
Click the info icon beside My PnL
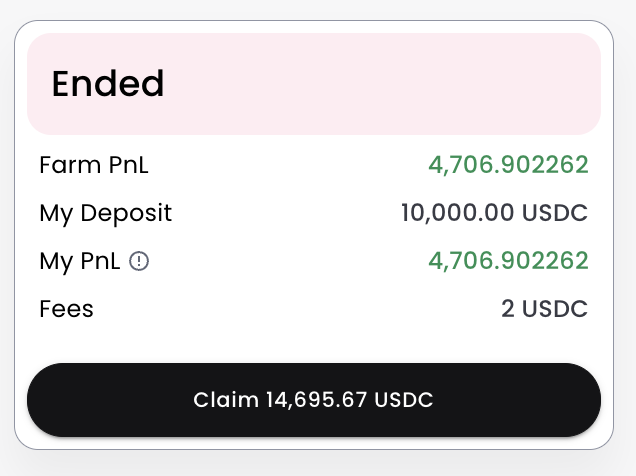coord(140,262)
